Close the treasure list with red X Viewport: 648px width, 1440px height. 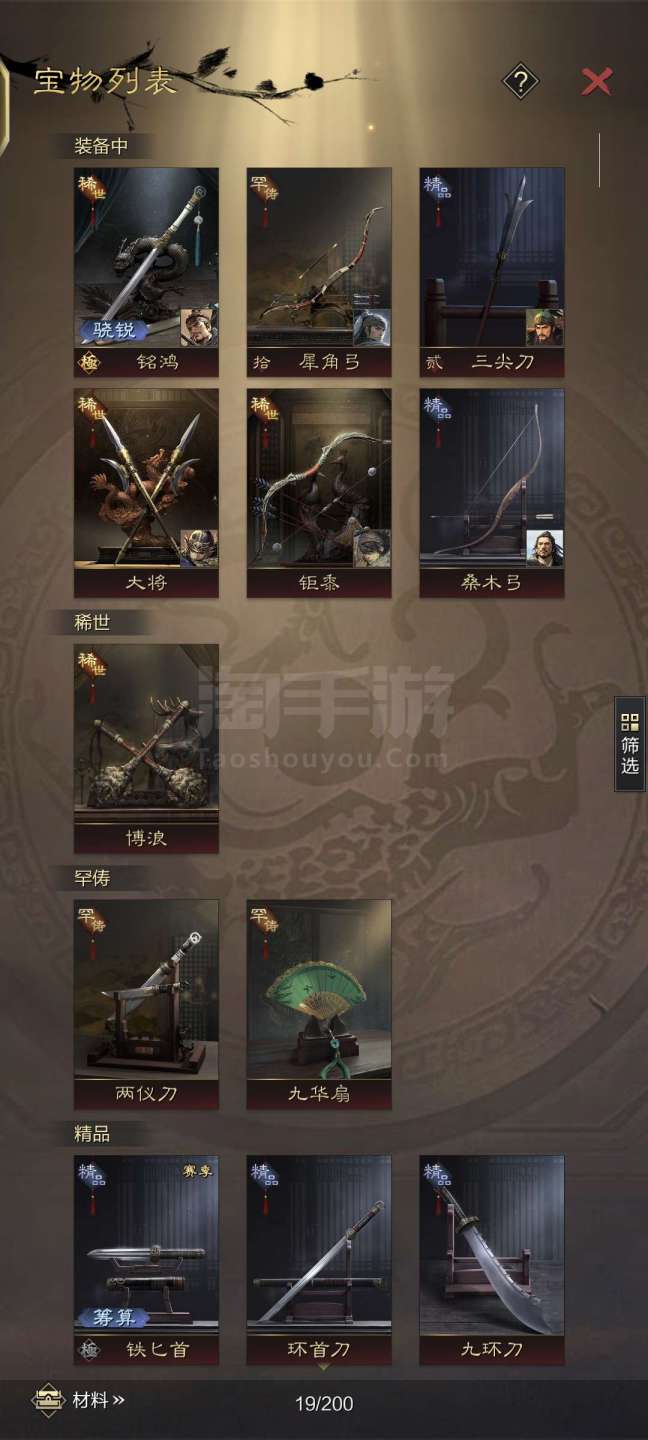point(596,81)
